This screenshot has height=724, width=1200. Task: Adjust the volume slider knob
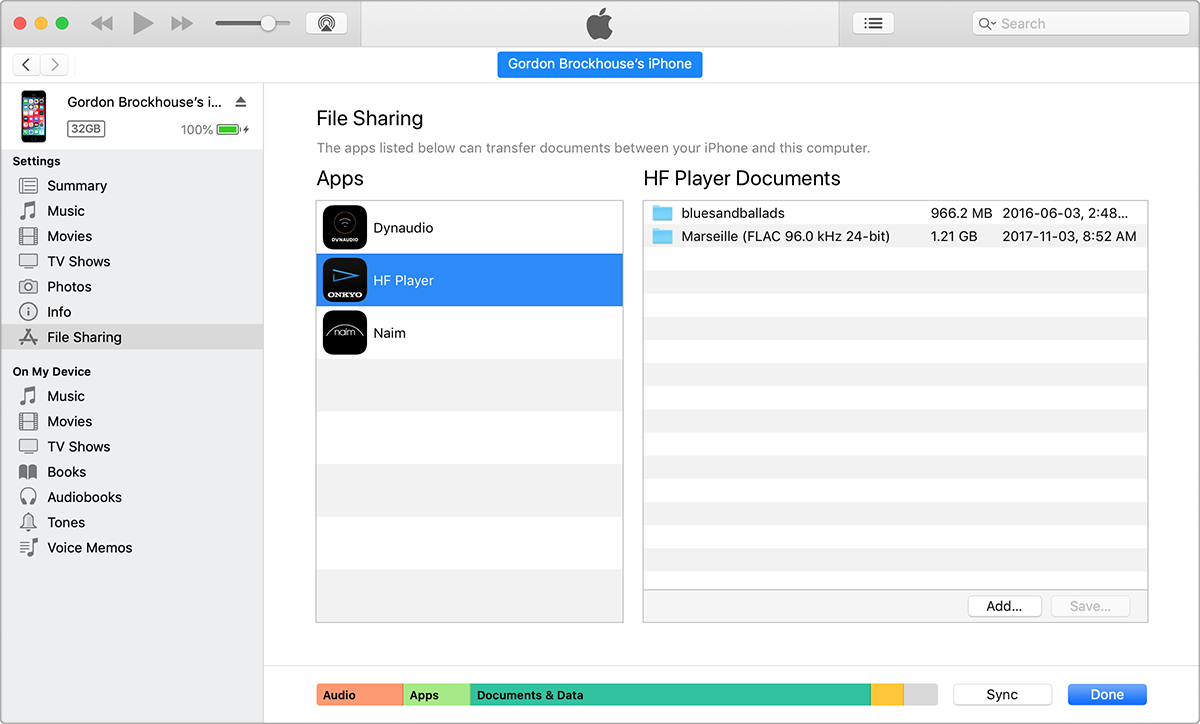click(268, 23)
